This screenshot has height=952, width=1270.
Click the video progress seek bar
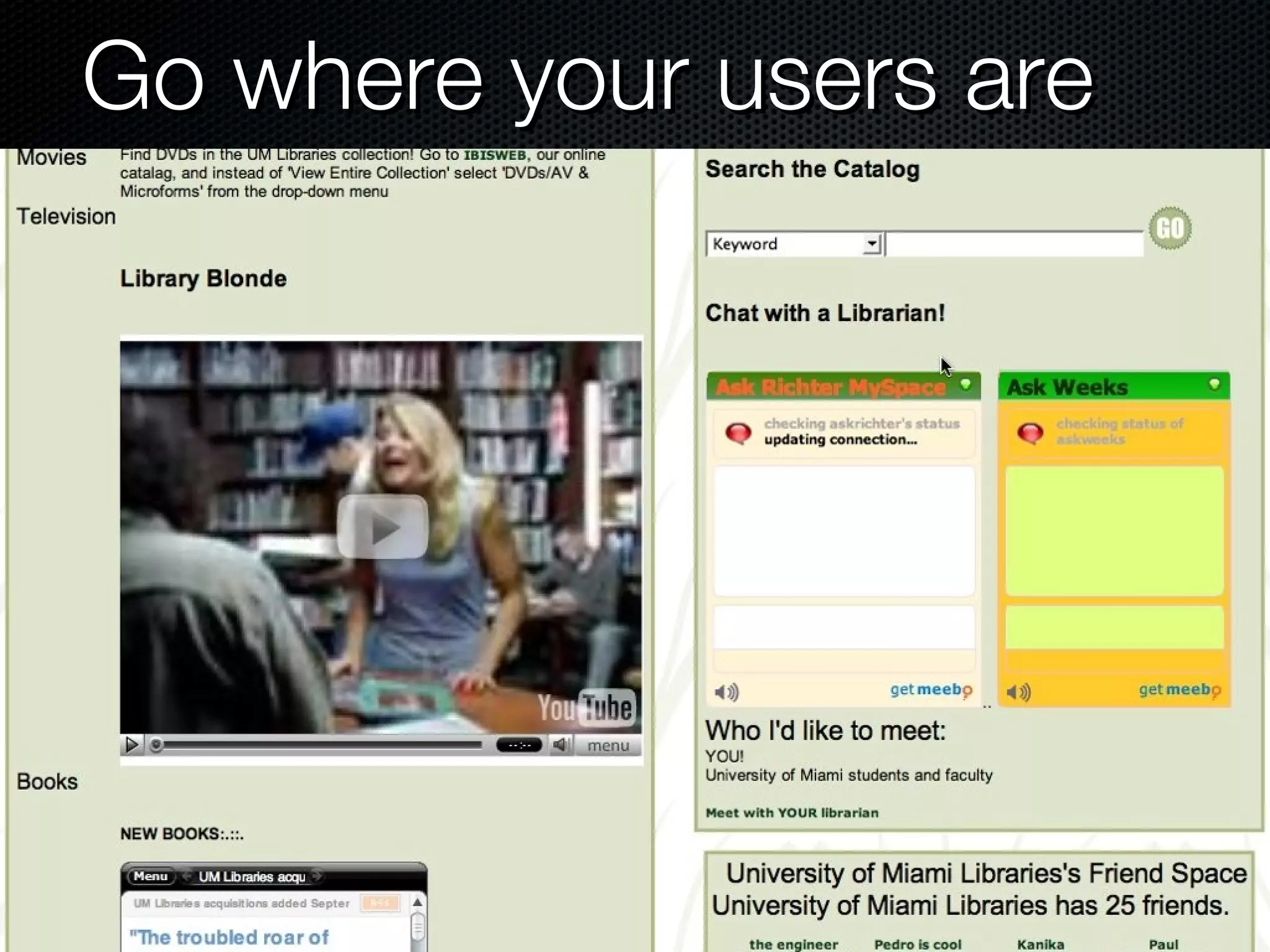[x=317, y=744]
